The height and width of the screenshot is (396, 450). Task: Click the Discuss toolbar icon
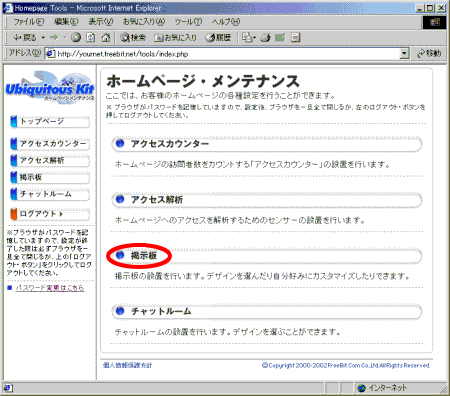click(295, 38)
